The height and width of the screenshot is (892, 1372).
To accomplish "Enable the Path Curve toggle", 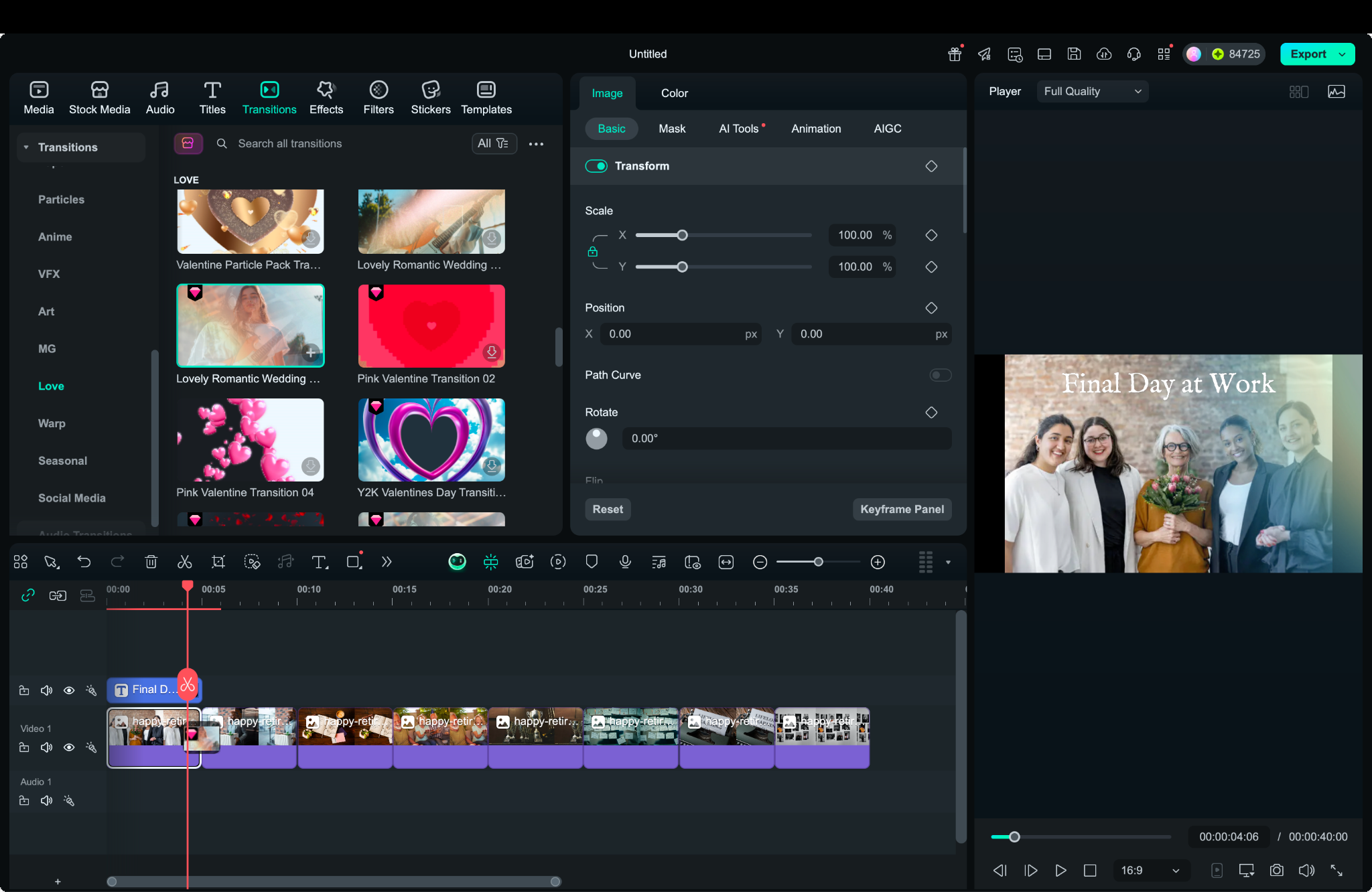I will click(x=940, y=375).
